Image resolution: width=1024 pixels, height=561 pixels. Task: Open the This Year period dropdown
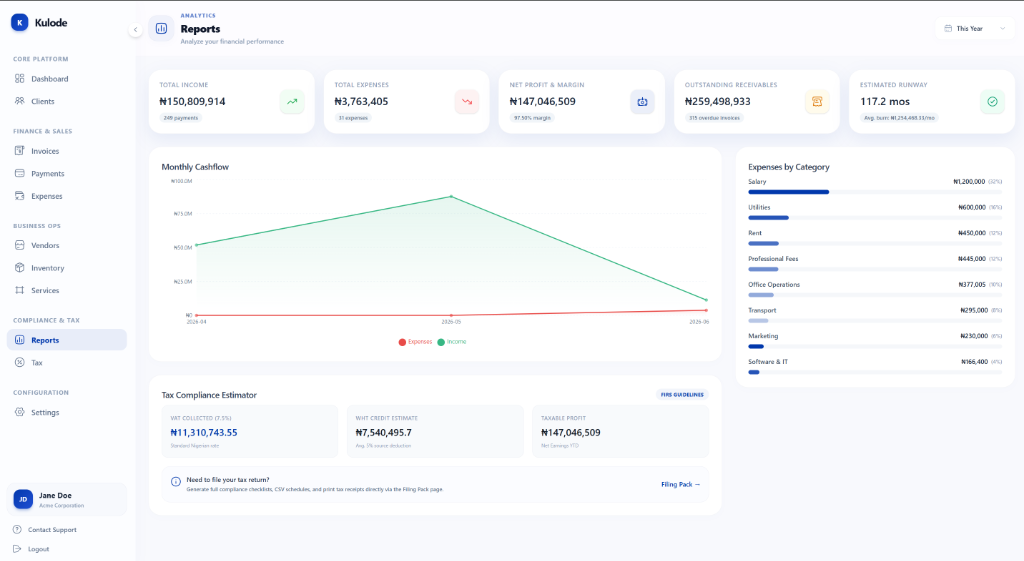tap(974, 29)
